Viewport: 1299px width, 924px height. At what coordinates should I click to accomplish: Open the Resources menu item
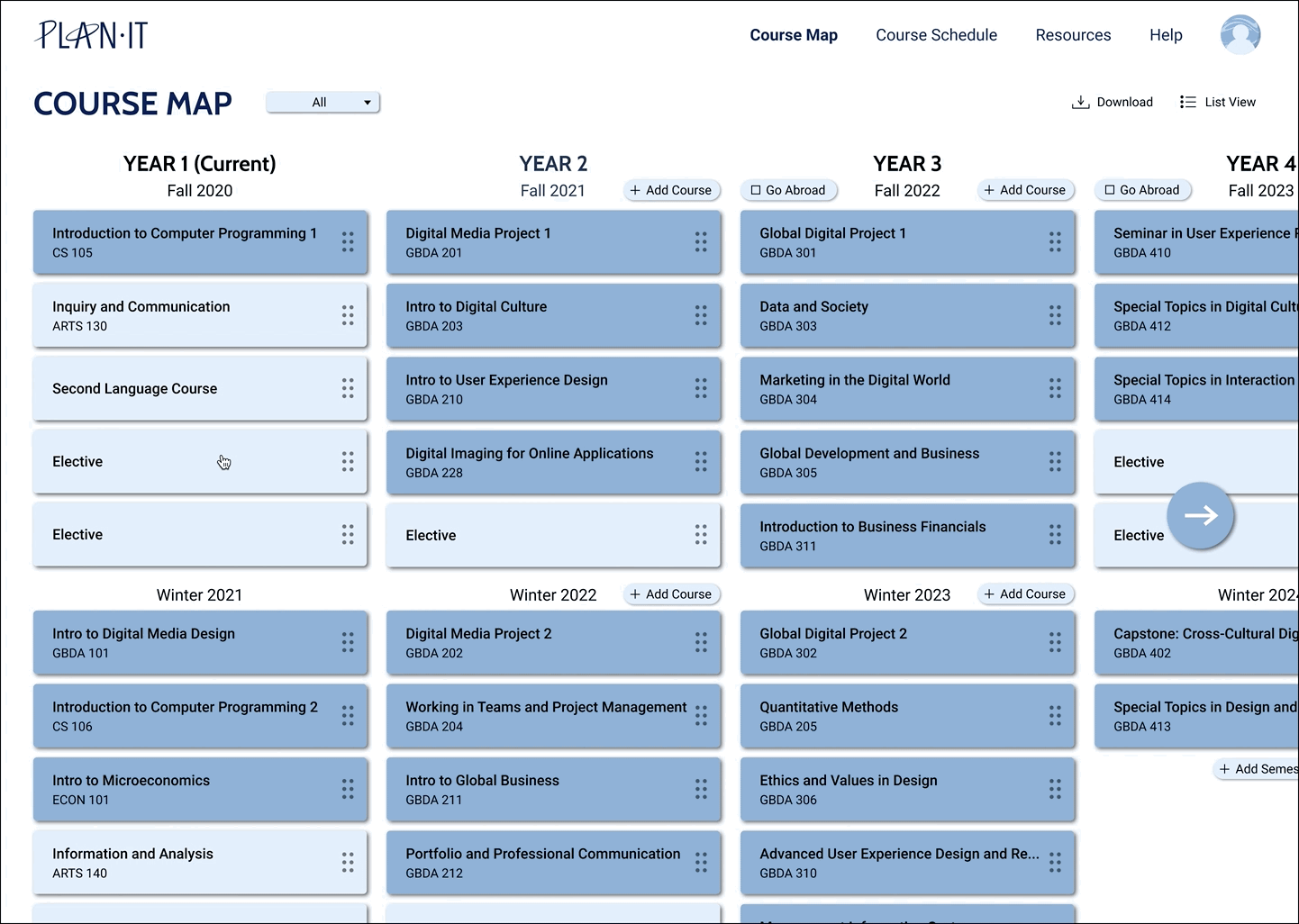tap(1073, 35)
